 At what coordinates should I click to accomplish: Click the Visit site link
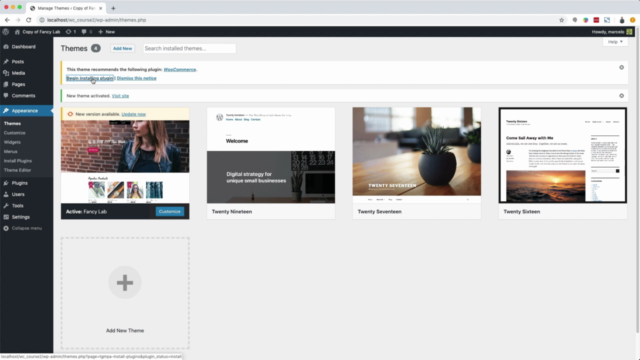[x=120, y=96]
